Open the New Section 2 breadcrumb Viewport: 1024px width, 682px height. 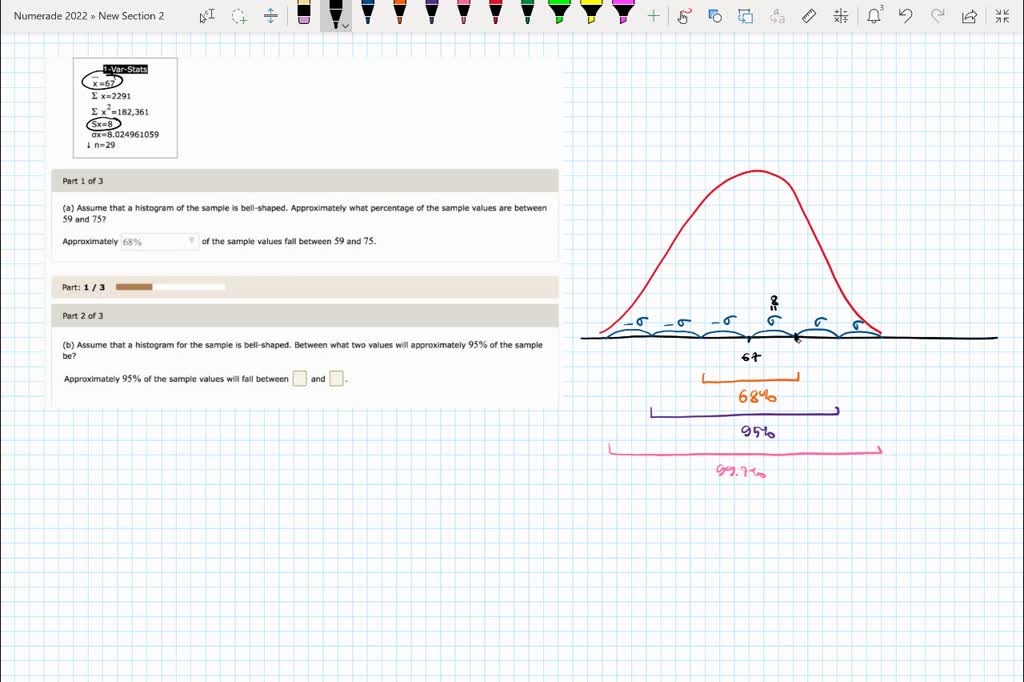tap(131, 16)
